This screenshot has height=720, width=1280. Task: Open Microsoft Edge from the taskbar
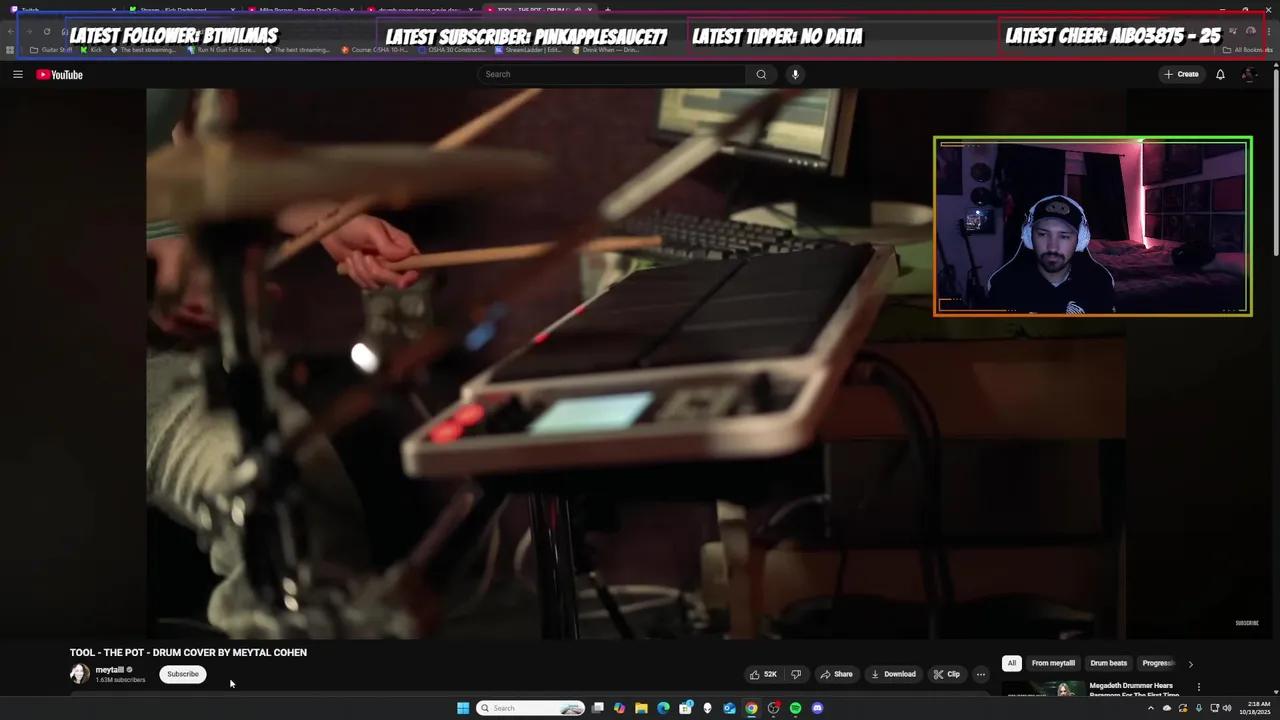pyautogui.click(x=663, y=708)
